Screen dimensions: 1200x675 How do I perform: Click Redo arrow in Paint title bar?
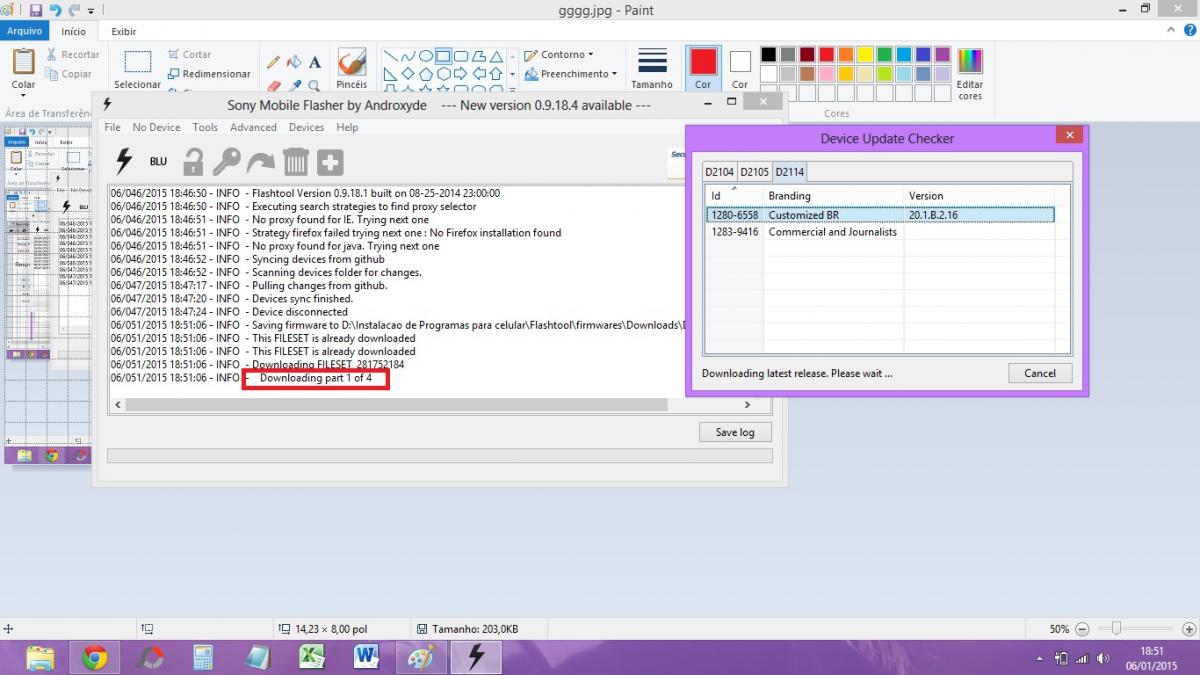[75, 11]
